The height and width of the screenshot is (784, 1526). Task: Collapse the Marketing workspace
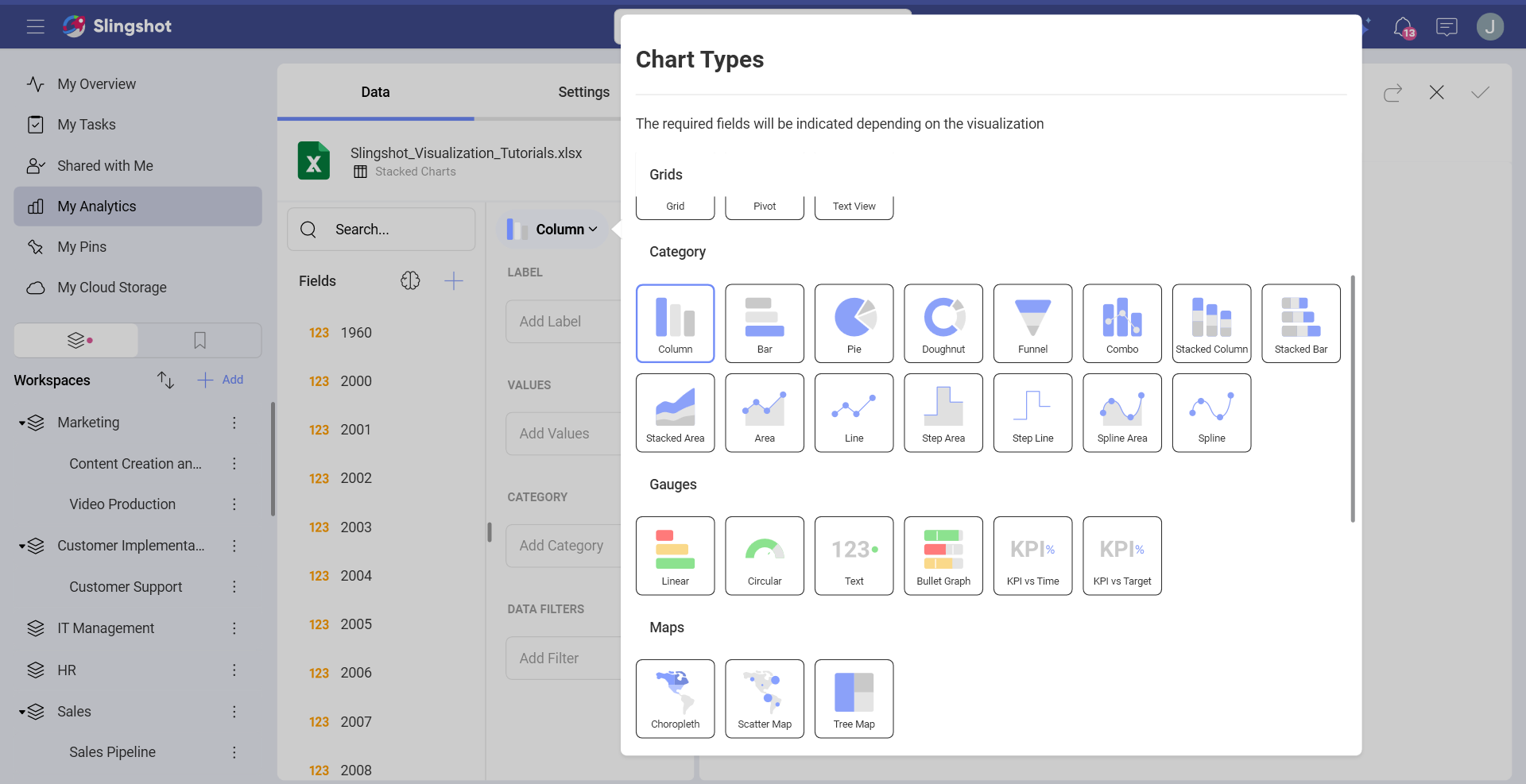(x=22, y=423)
